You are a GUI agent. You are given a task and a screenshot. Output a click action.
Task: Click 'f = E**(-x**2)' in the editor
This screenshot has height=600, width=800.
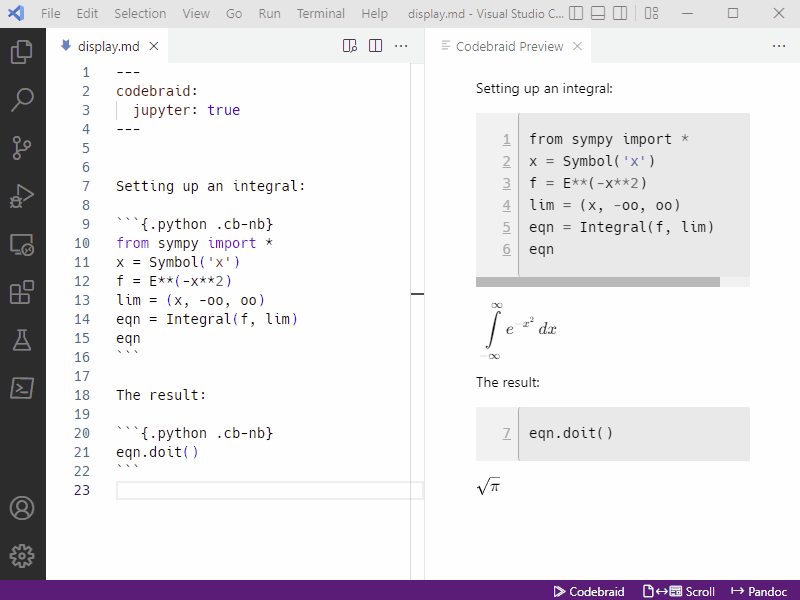pyautogui.click(x=173, y=281)
